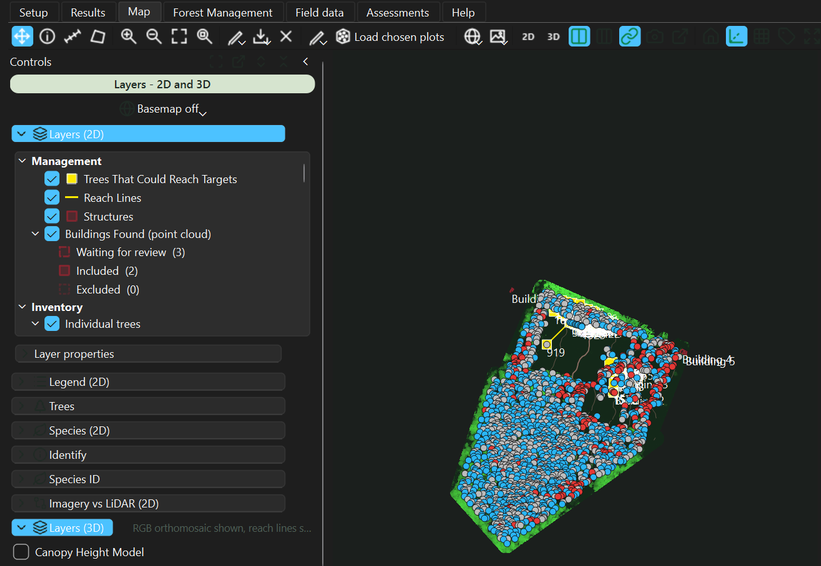The height and width of the screenshot is (566, 821).
Task: Click yellow swatch for Trees That Could Reach Targets
Action: (72, 179)
